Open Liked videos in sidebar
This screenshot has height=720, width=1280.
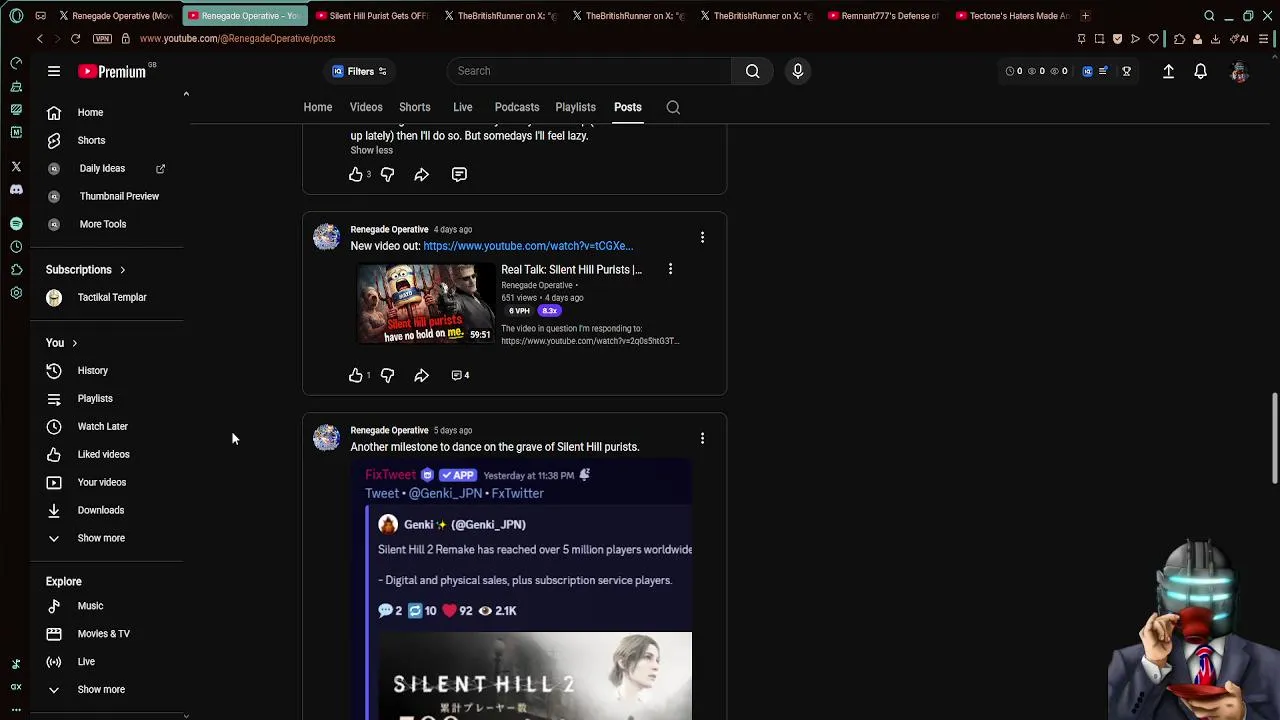coord(103,454)
